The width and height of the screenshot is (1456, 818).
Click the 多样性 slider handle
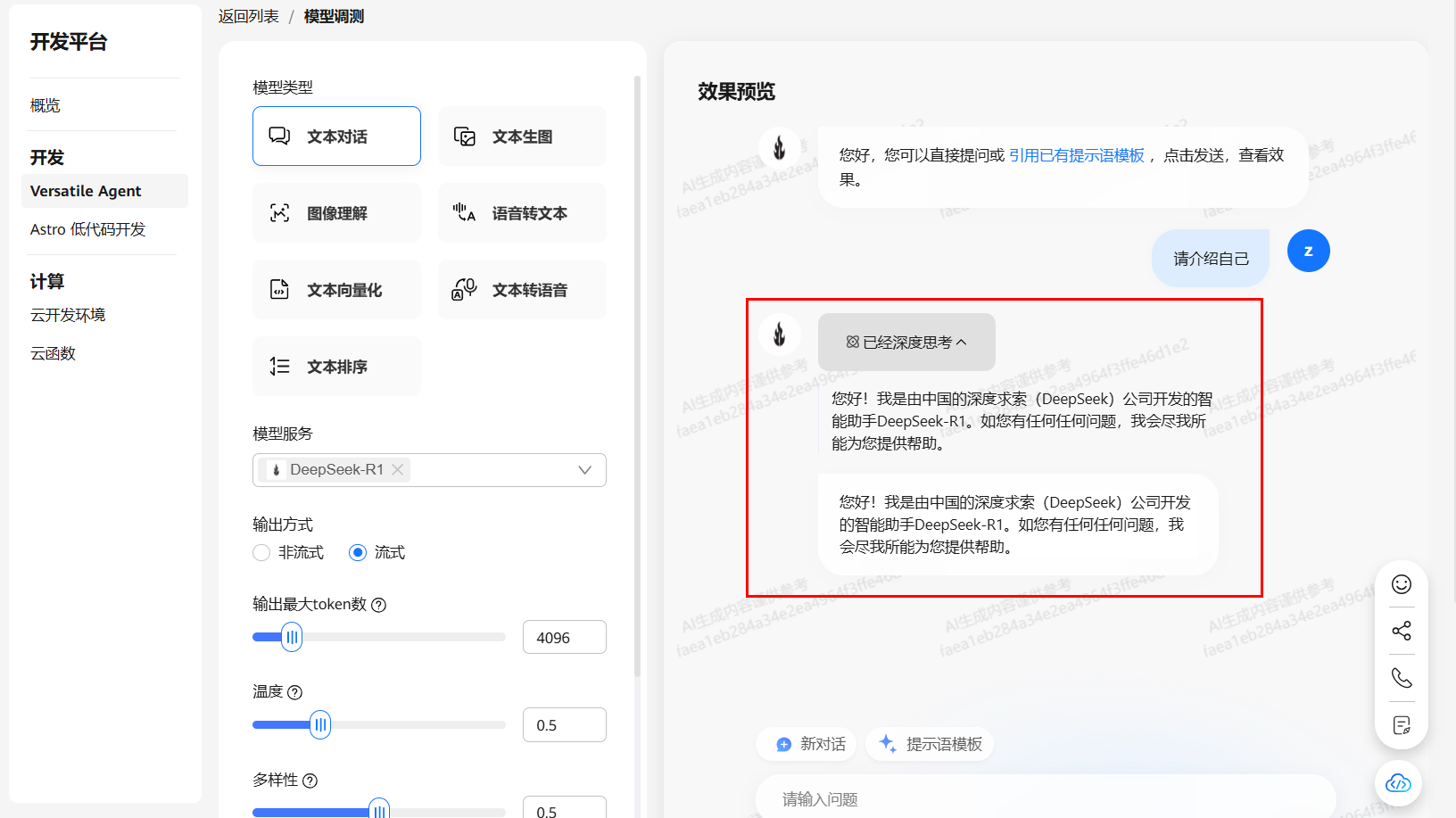click(379, 809)
